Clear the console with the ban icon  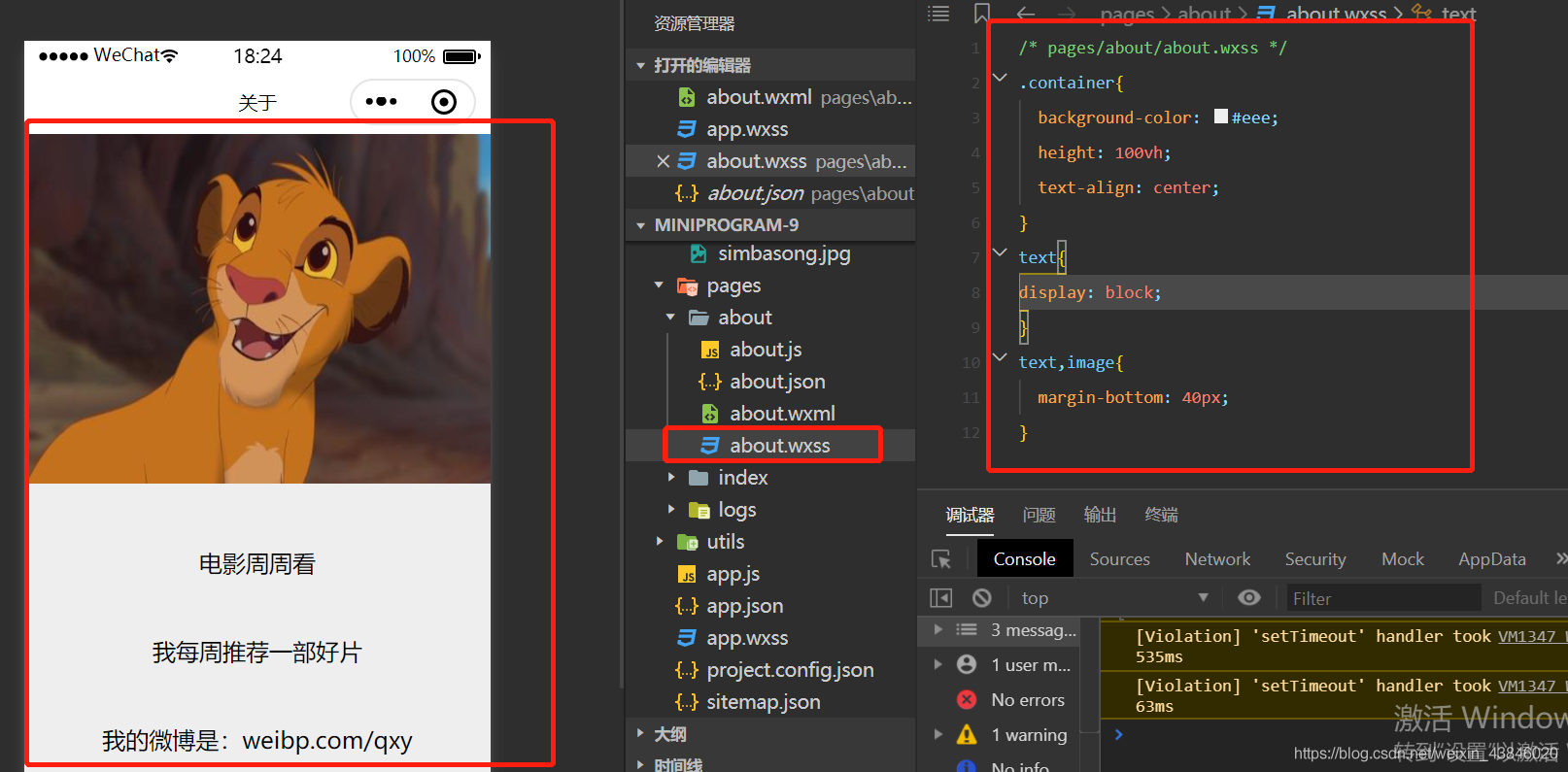click(x=982, y=598)
